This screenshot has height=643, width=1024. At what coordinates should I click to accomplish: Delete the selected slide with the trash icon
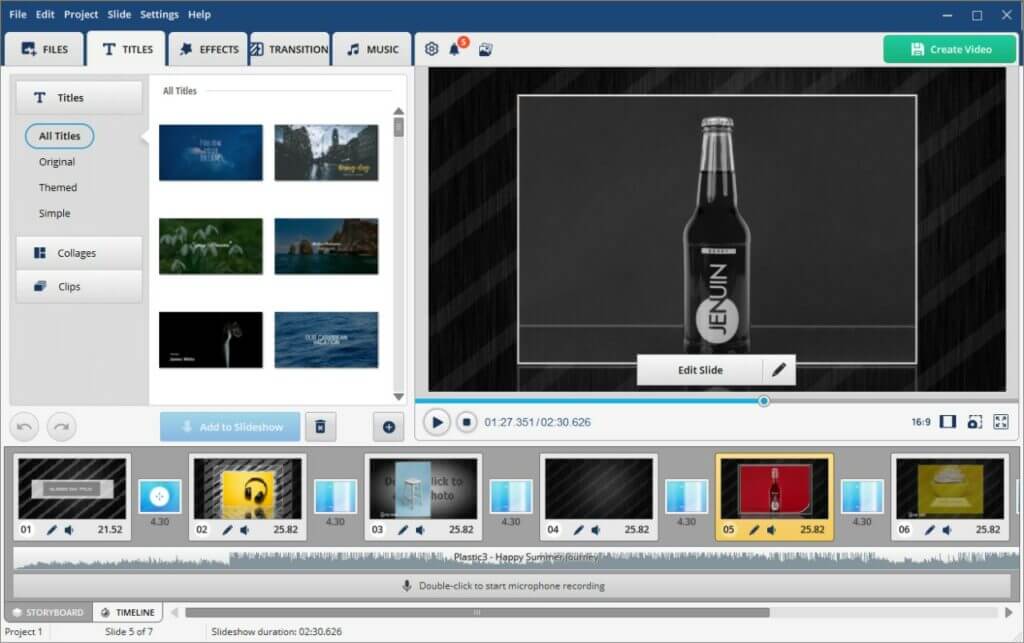(320, 426)
